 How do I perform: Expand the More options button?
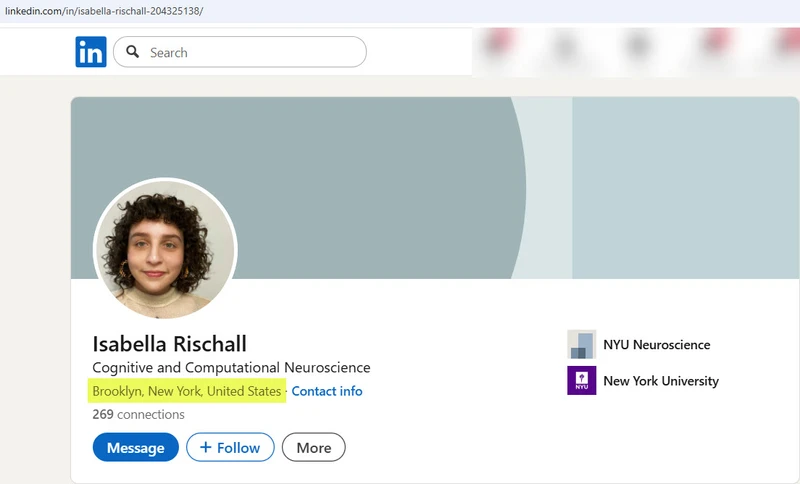pyautogui.click(x=313, y=447)
